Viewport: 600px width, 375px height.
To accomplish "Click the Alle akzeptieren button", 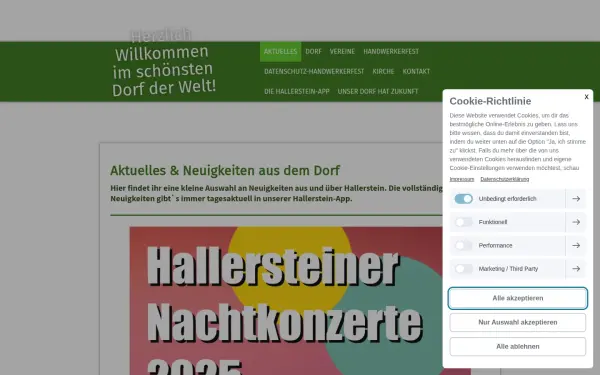I will (517, 298).
